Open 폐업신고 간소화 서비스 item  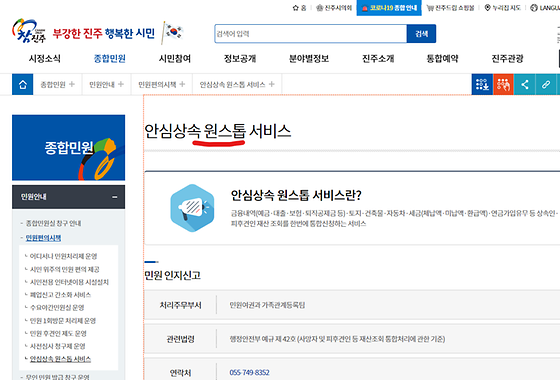point(60,295)
